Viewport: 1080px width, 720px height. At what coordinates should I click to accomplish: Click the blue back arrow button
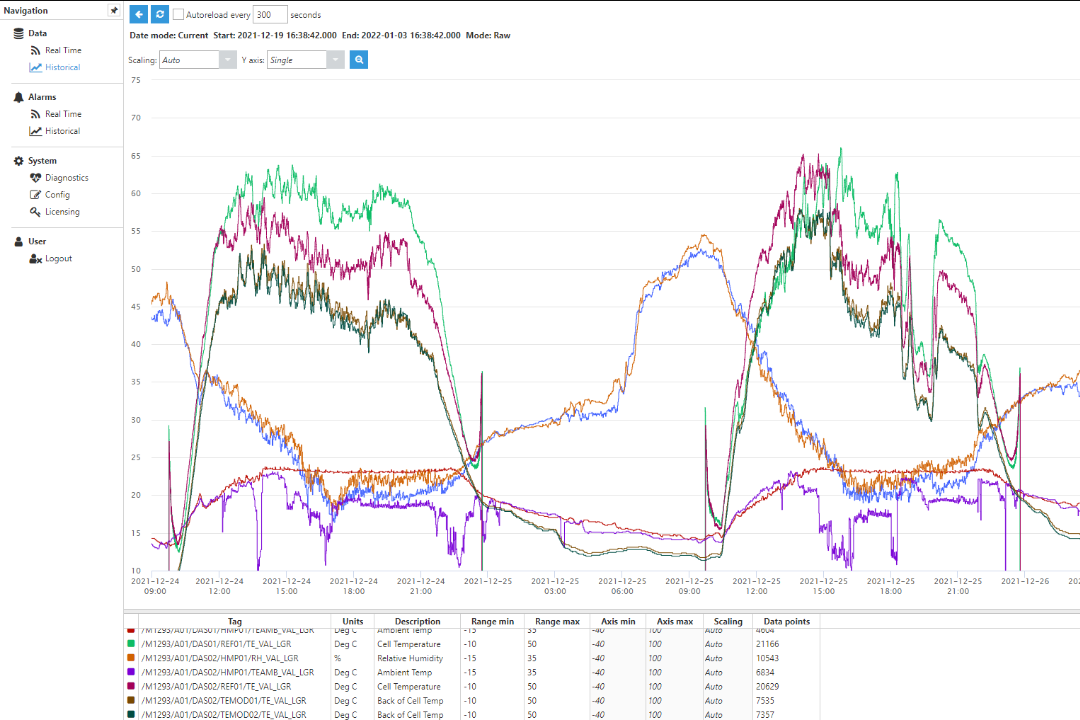(x=139, y=15)
